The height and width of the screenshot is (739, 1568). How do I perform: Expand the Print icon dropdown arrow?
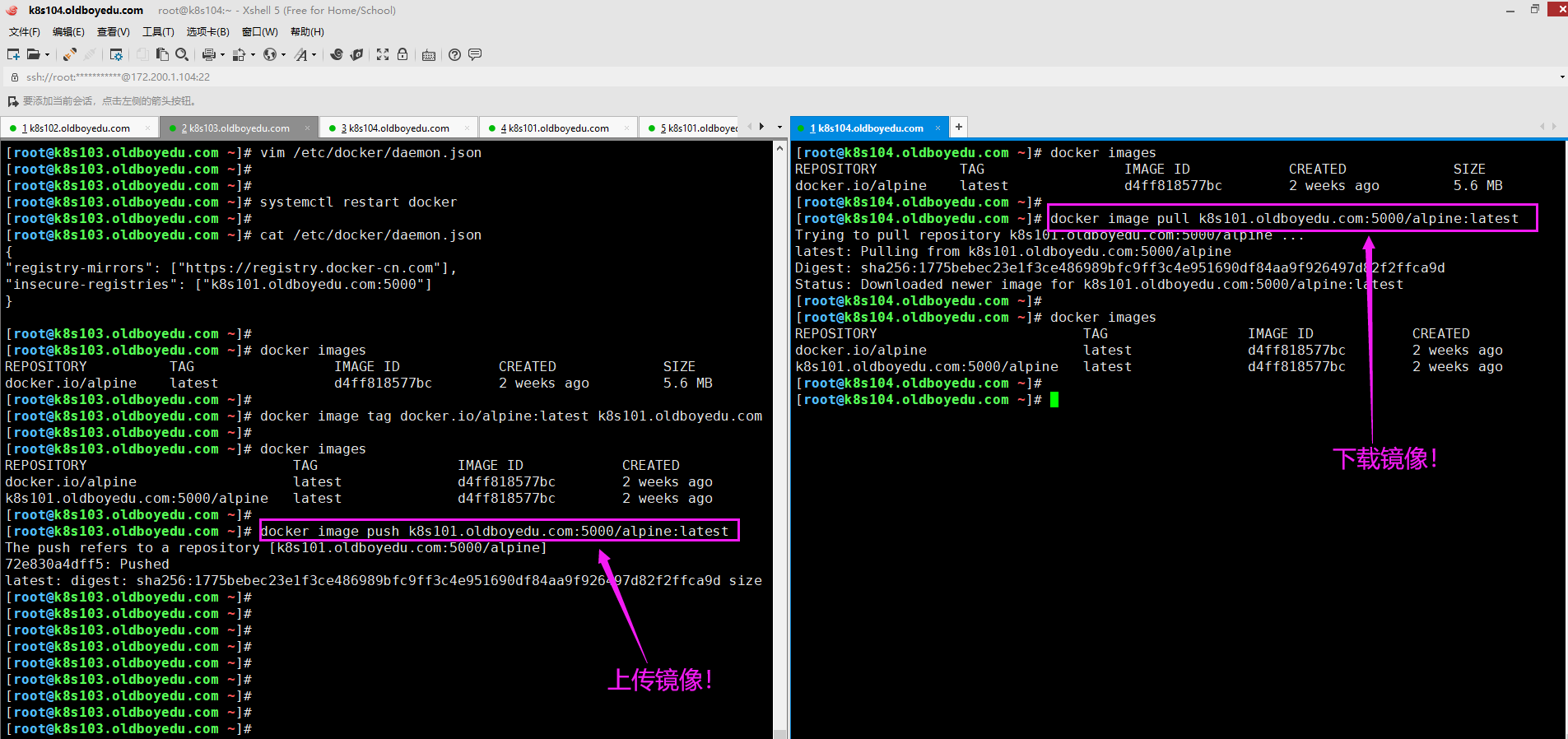click(222, 55)
